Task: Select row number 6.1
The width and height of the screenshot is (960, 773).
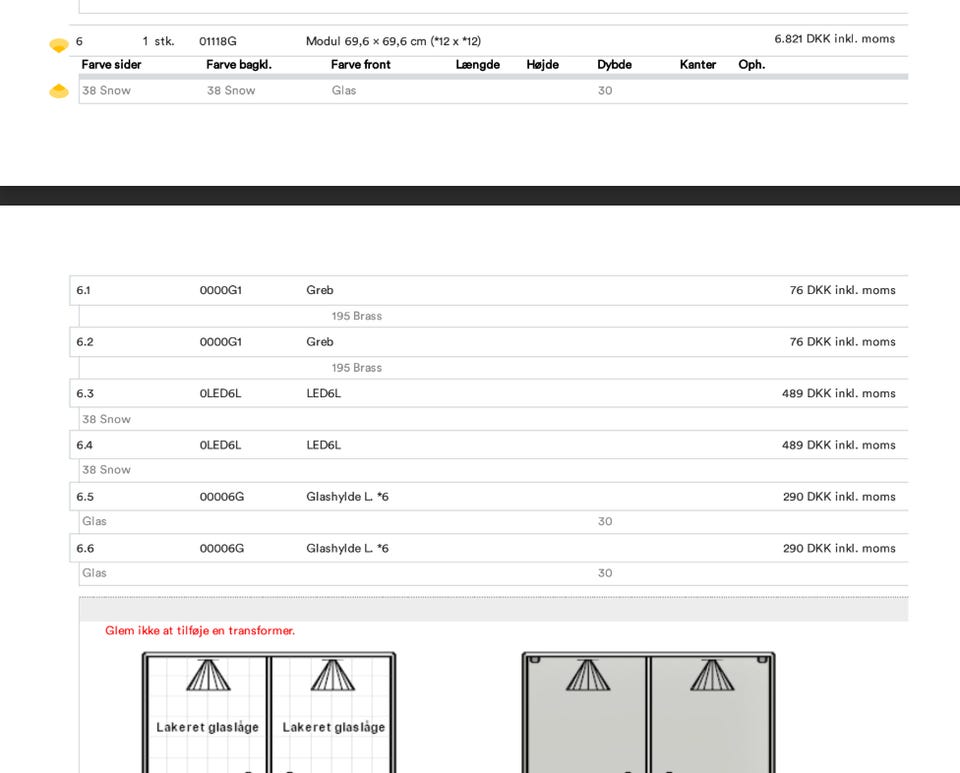Action: (x=83, y=290)
